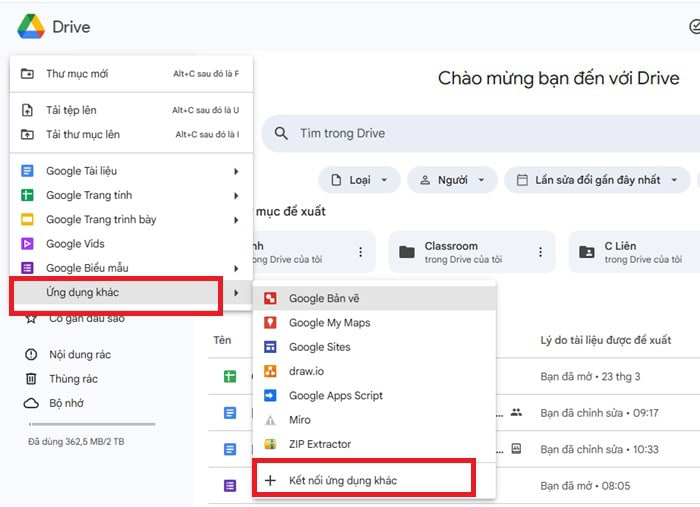700x507 pixels.
Task: Open the Lần sửa đổi gần đây nhất dropdown
Action: point(597,180)
